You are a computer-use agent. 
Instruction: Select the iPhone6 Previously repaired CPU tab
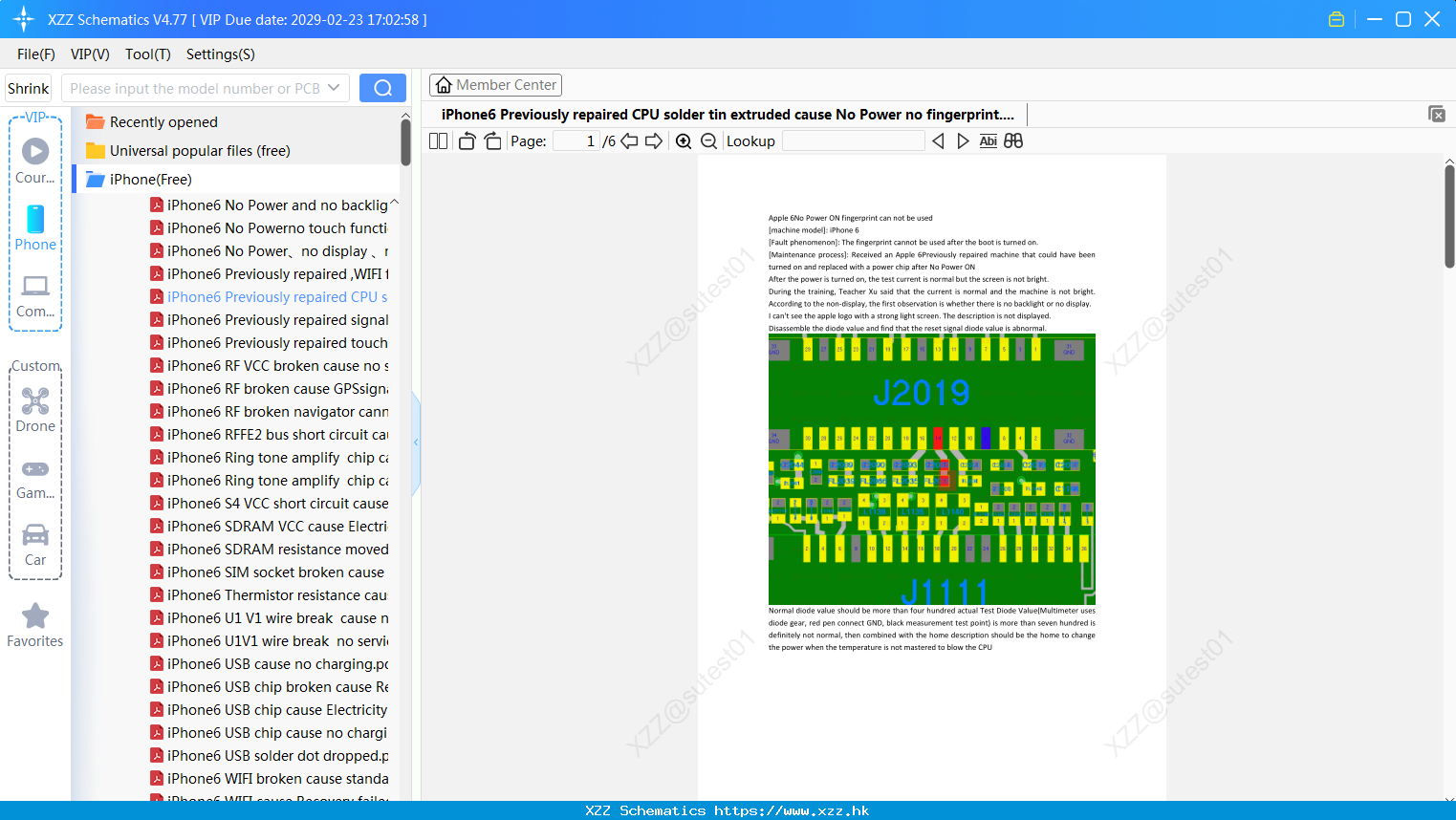(728, 115)
